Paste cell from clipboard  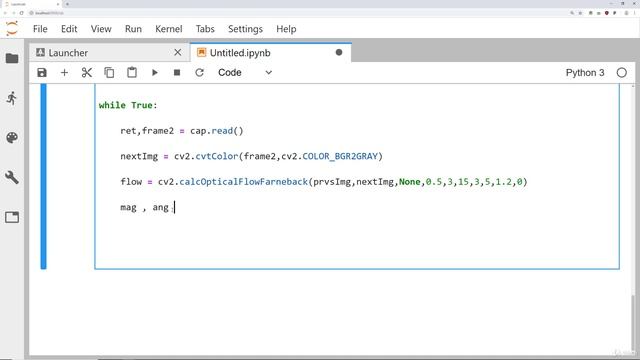131,73
